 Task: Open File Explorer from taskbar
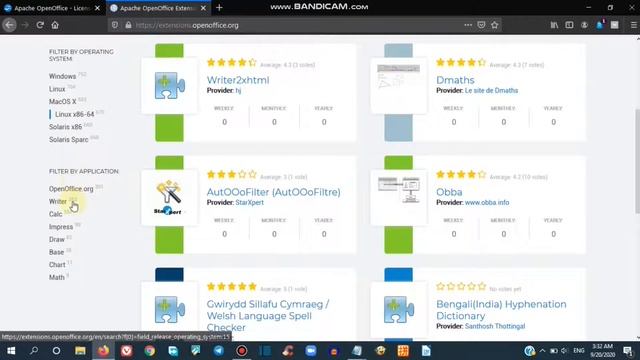(x=80, y=351)
